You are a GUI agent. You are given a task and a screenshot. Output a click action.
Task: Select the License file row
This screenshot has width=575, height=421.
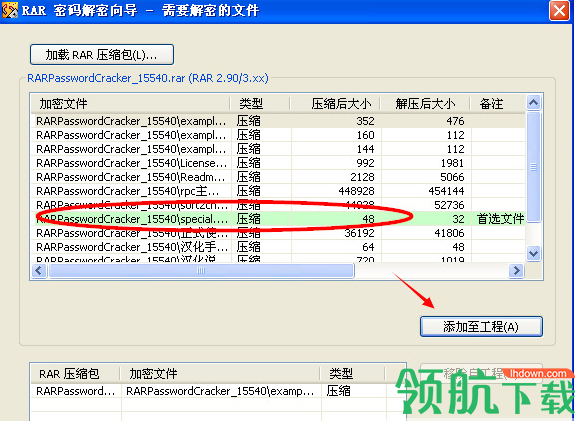(x=278, y=163)
